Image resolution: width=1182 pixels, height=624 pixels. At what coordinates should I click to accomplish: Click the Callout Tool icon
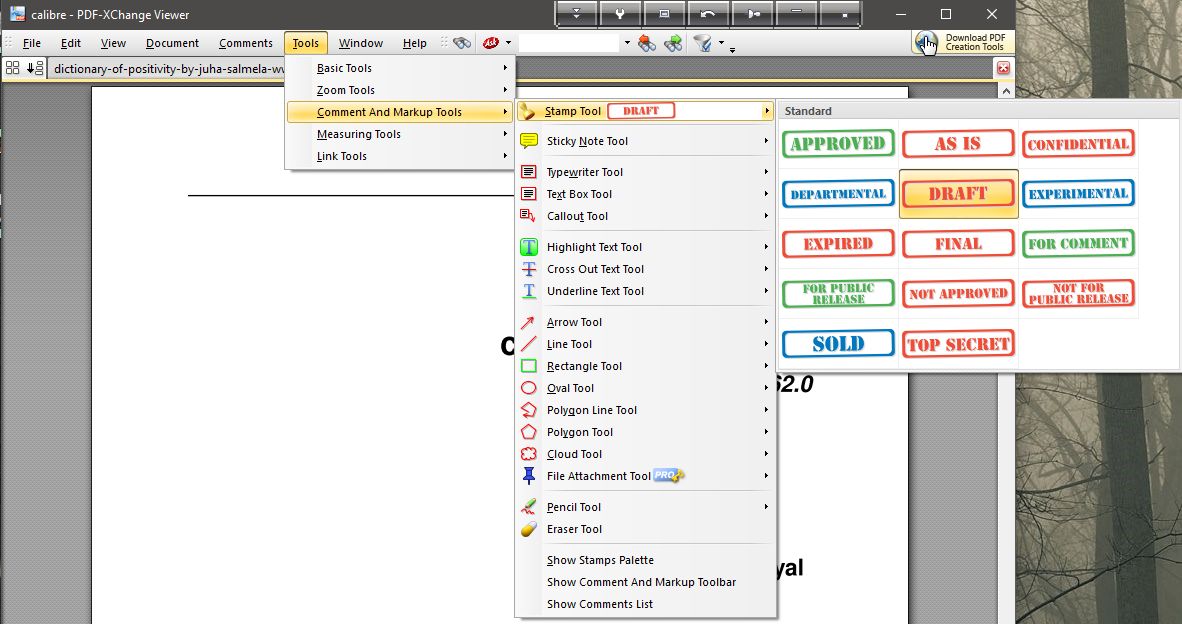click(x=528, y=216)
